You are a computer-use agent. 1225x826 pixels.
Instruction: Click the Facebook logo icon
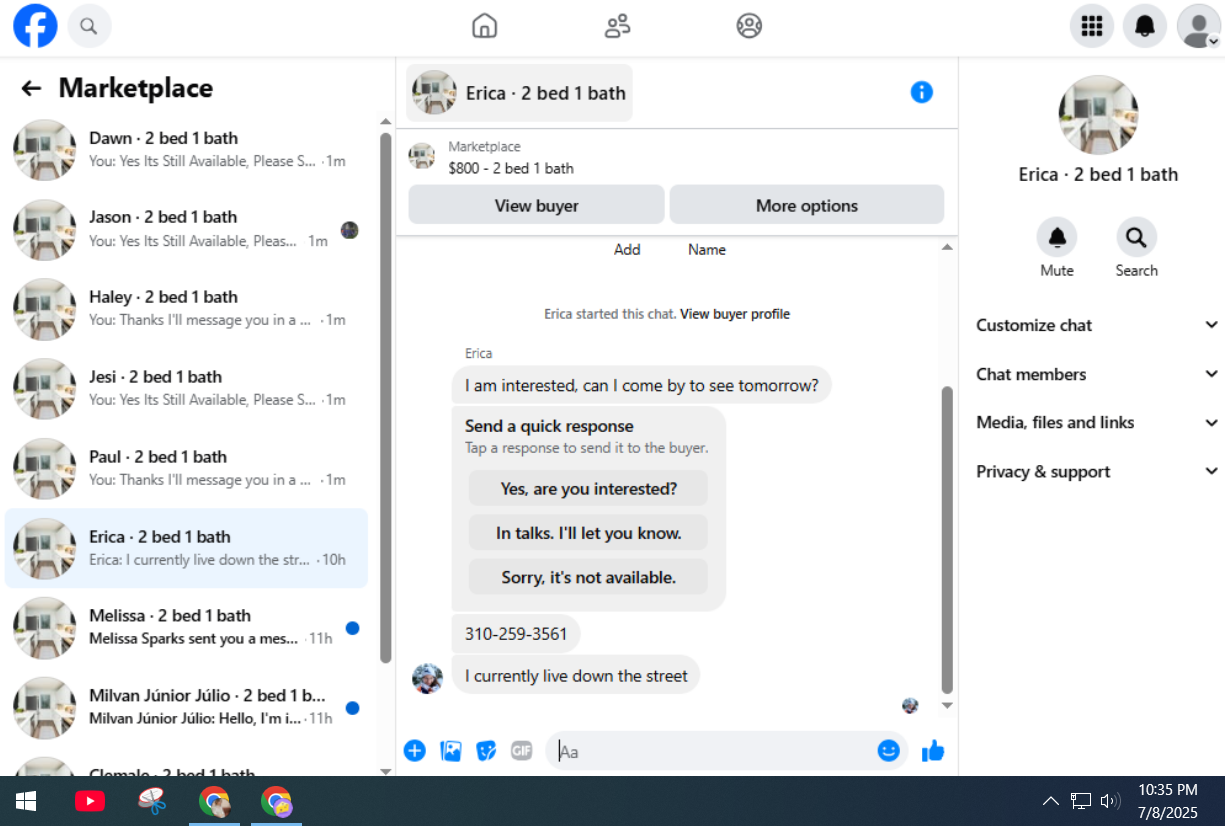click(35, 26)
